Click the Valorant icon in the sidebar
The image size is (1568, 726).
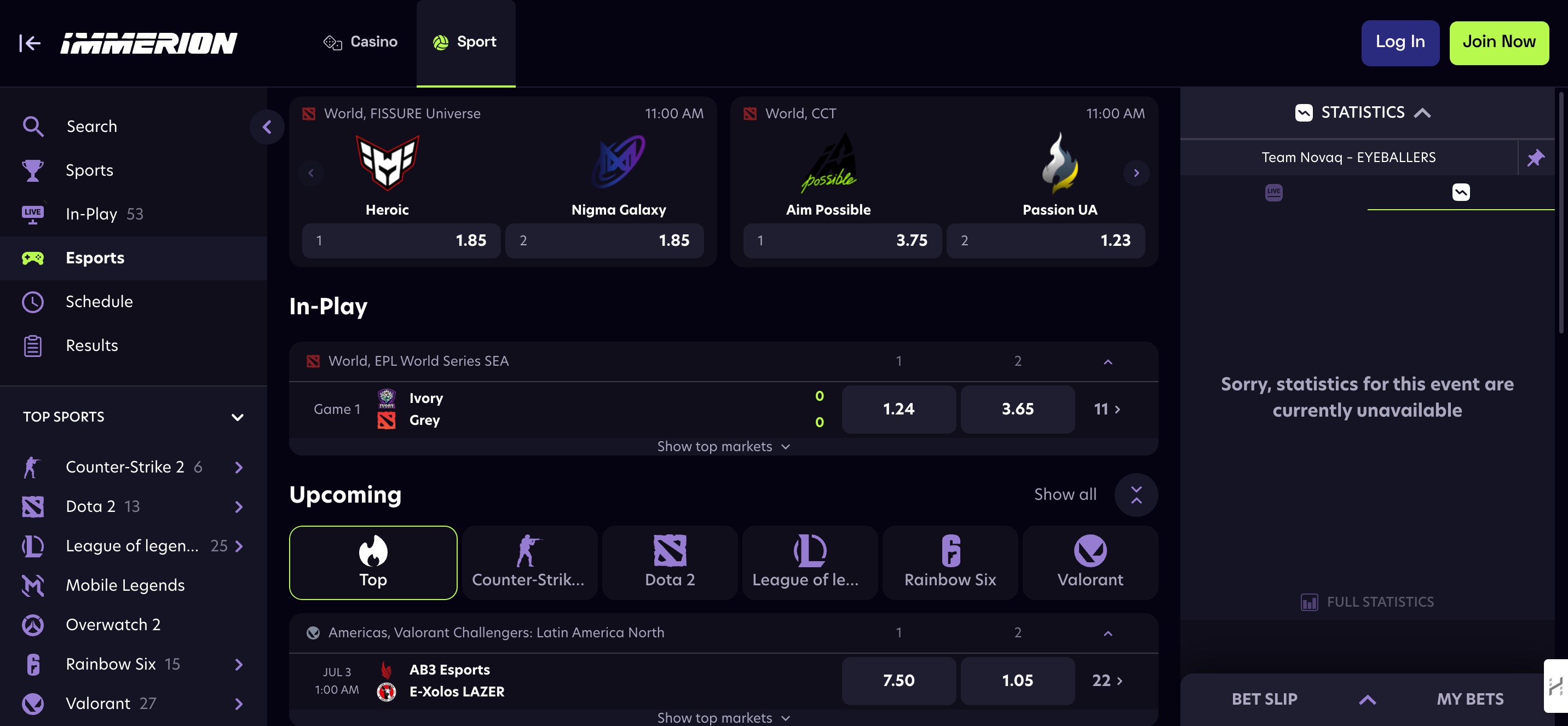click(x=33, y=704)
